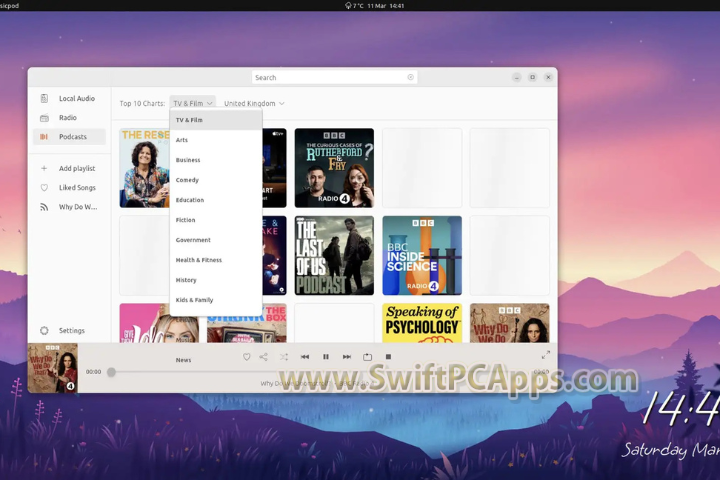Share the current episode

264,357
